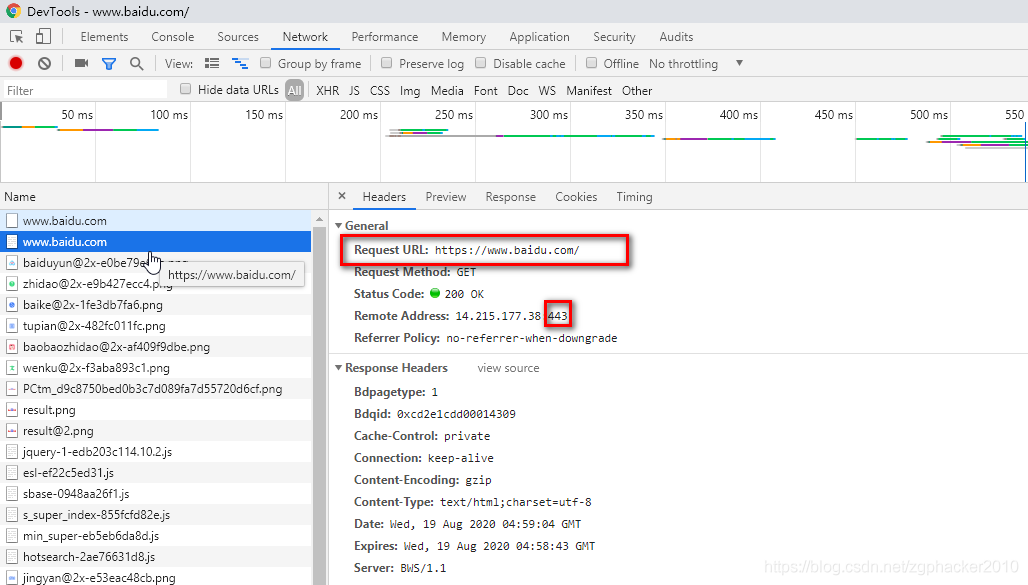Viewport: 1028px width, 585px height.
Task: Check the Offline checkbox
Action: coord(591,63)
